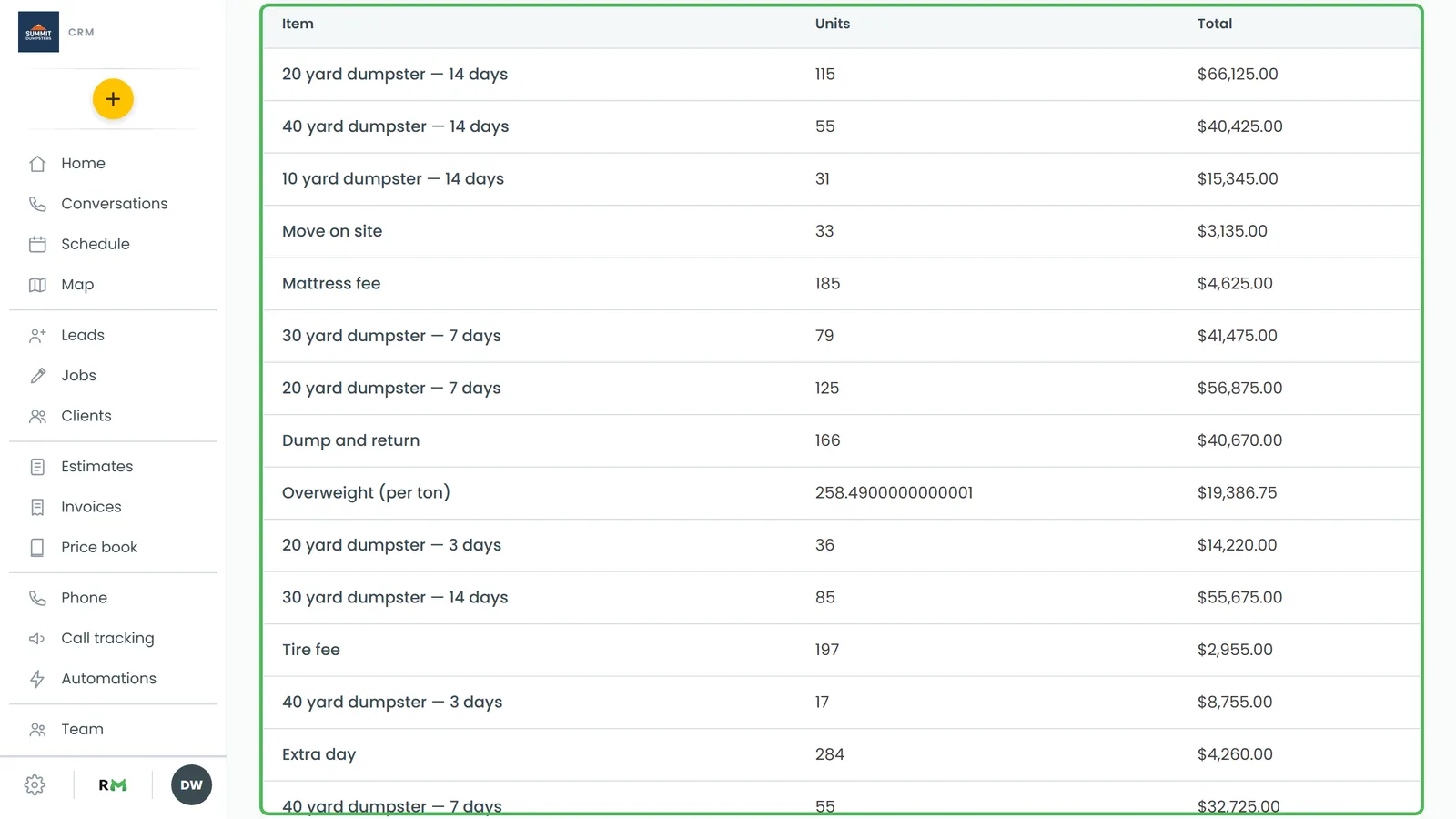The width and height of the screenshot is (1456, 819).
Task: Click the Home house icon
Action: tap(37, 164)
